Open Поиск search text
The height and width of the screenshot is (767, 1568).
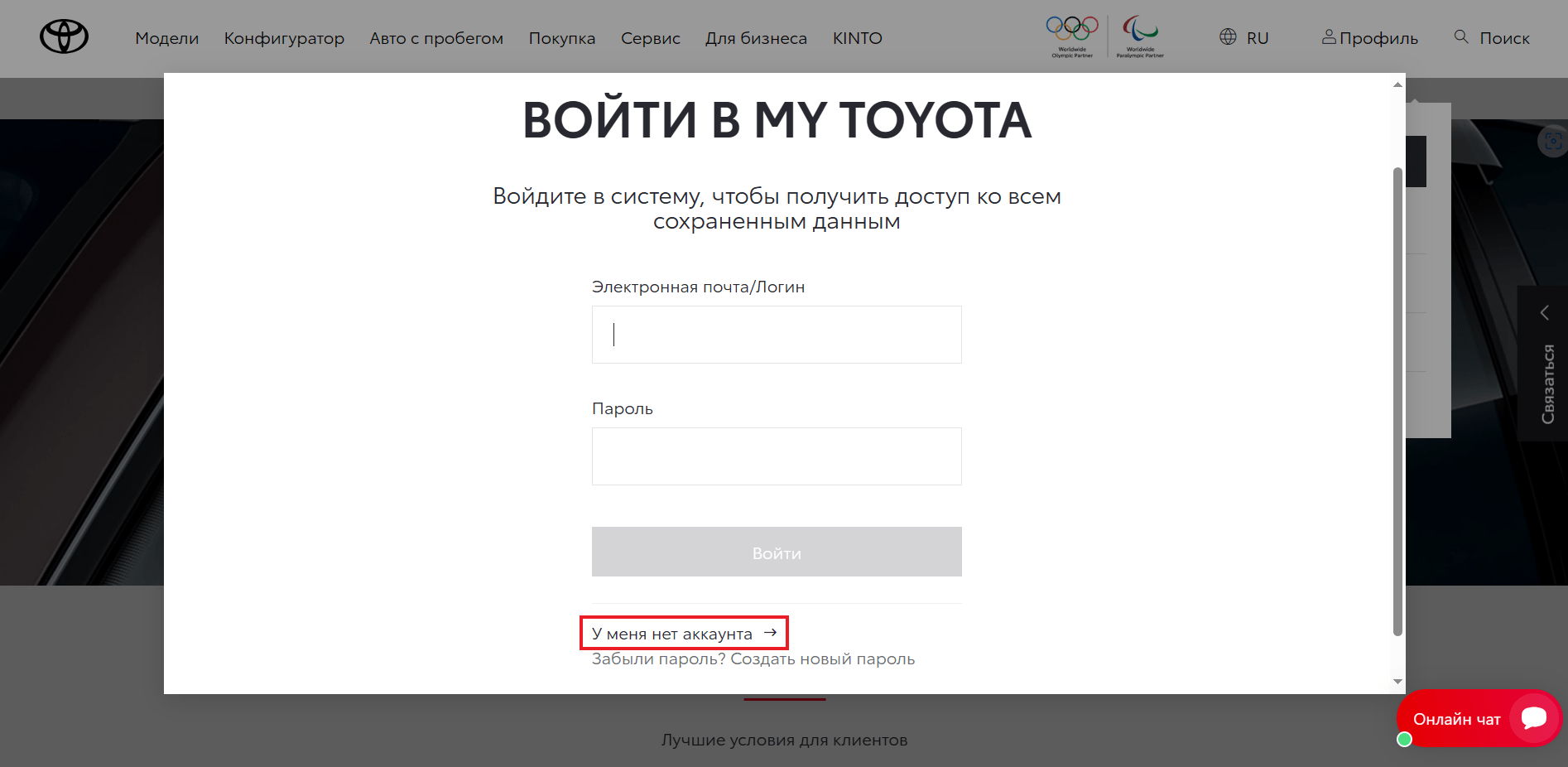coord(1504,38)
